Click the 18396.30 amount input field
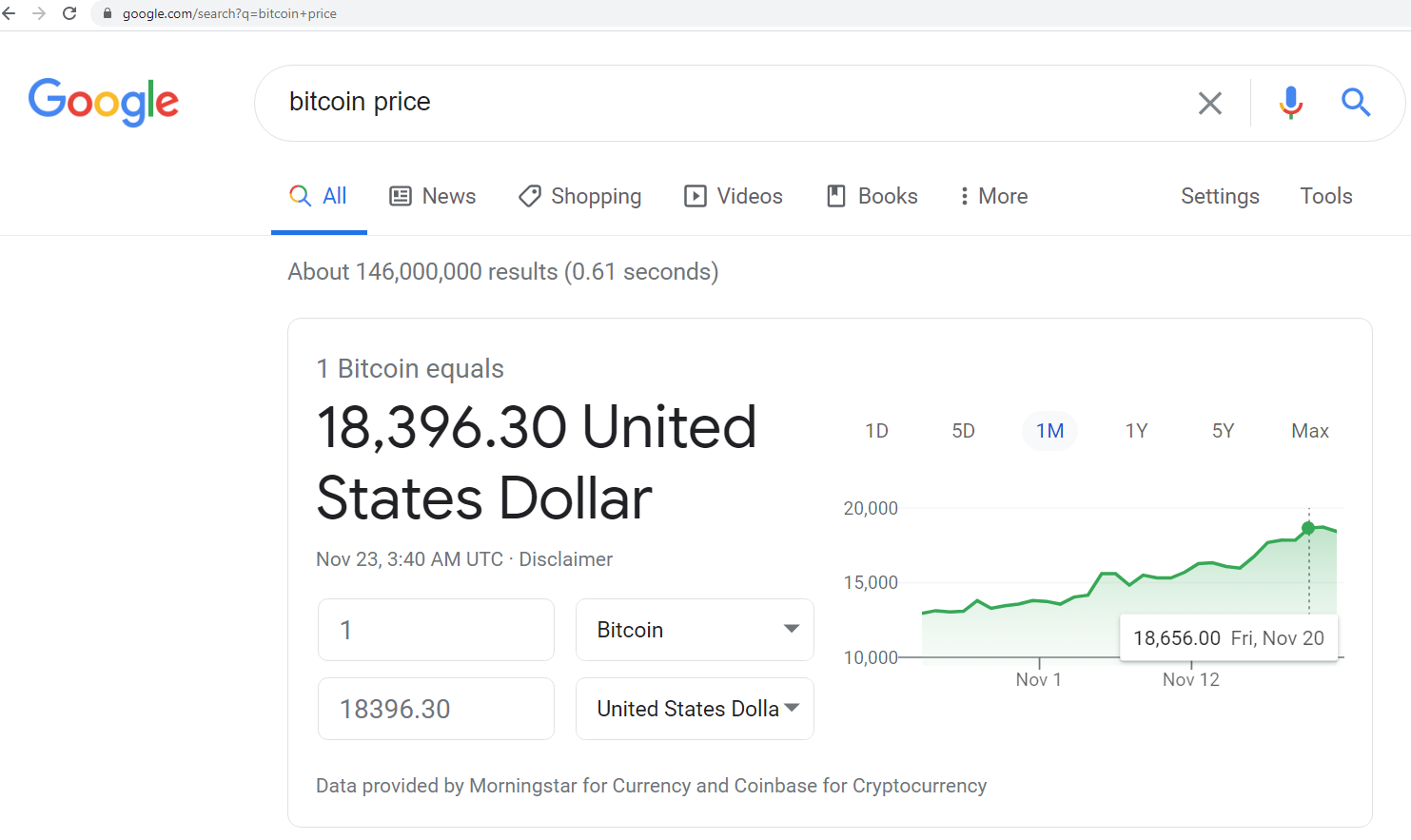 coord(436,709)
